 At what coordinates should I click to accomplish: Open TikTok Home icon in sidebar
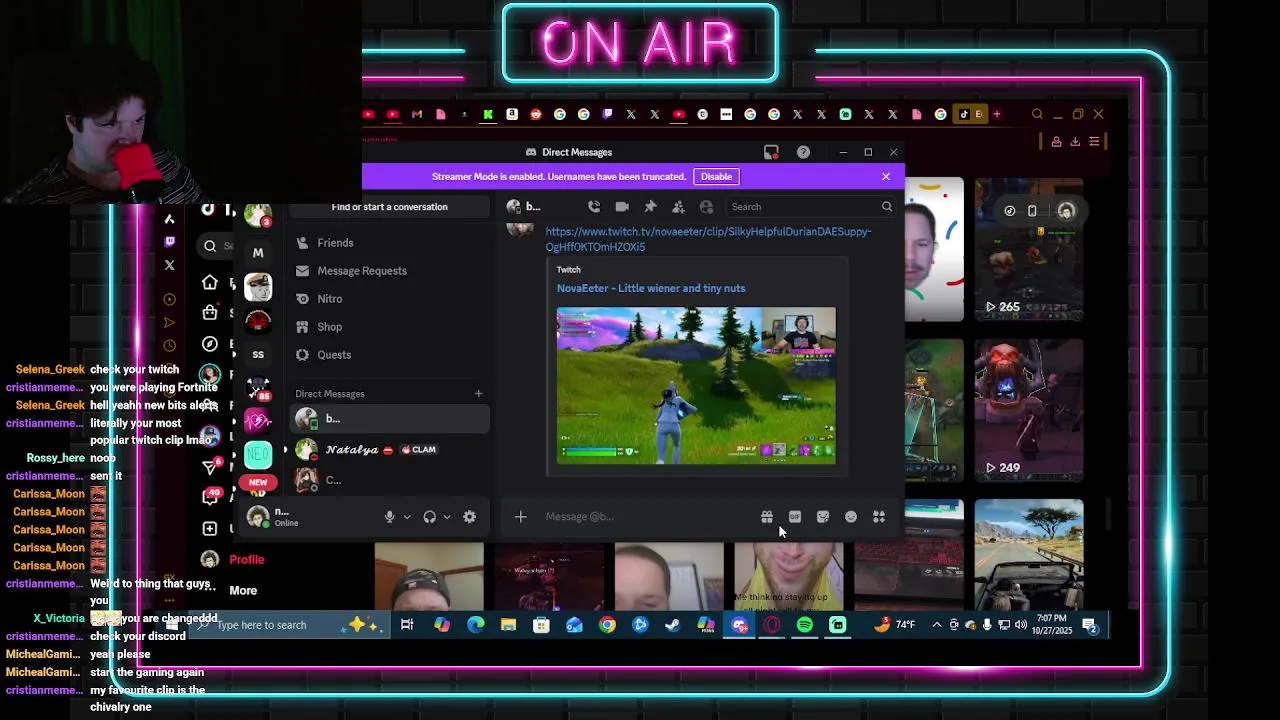coord(209,283)
